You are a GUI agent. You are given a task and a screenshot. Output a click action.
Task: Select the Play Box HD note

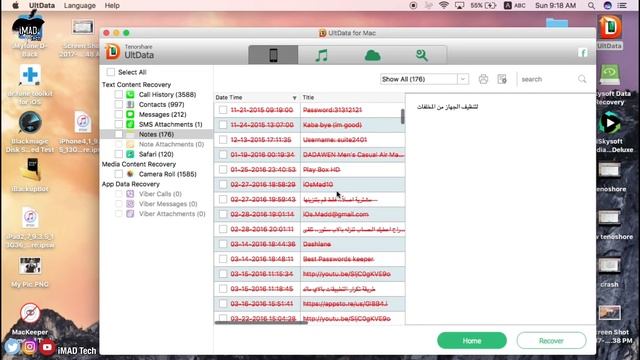pos(309,169)
